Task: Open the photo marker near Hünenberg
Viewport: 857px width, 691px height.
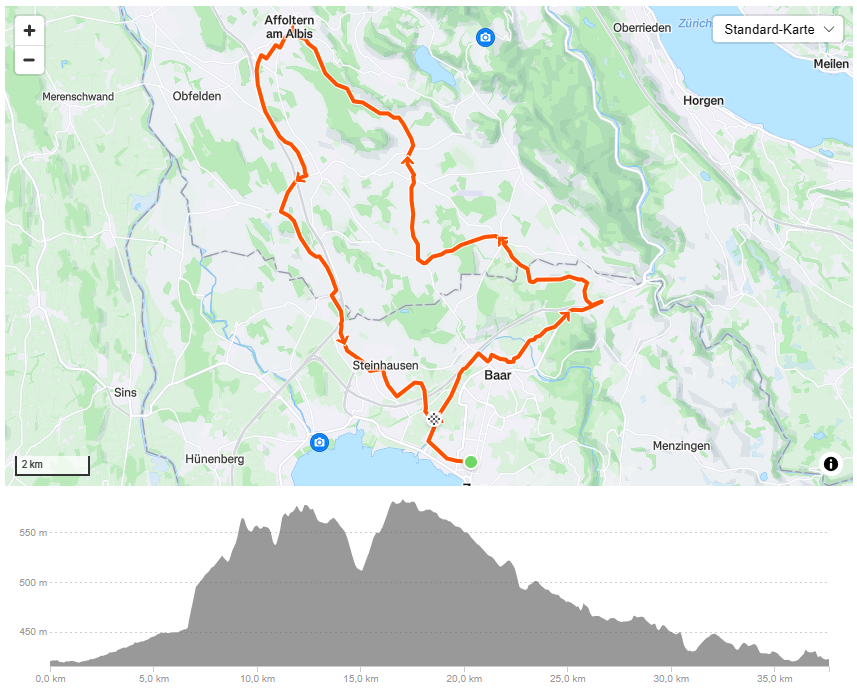Action: [x=319, y=442]
